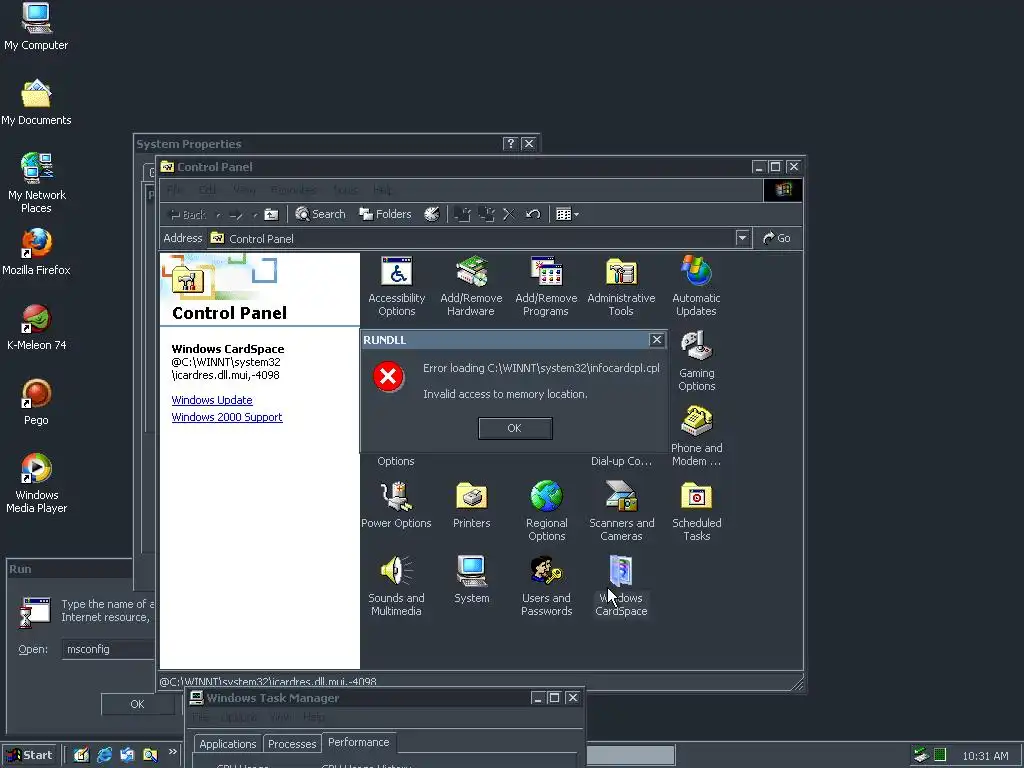Open System applet in Control Panel

coord(472,580)
